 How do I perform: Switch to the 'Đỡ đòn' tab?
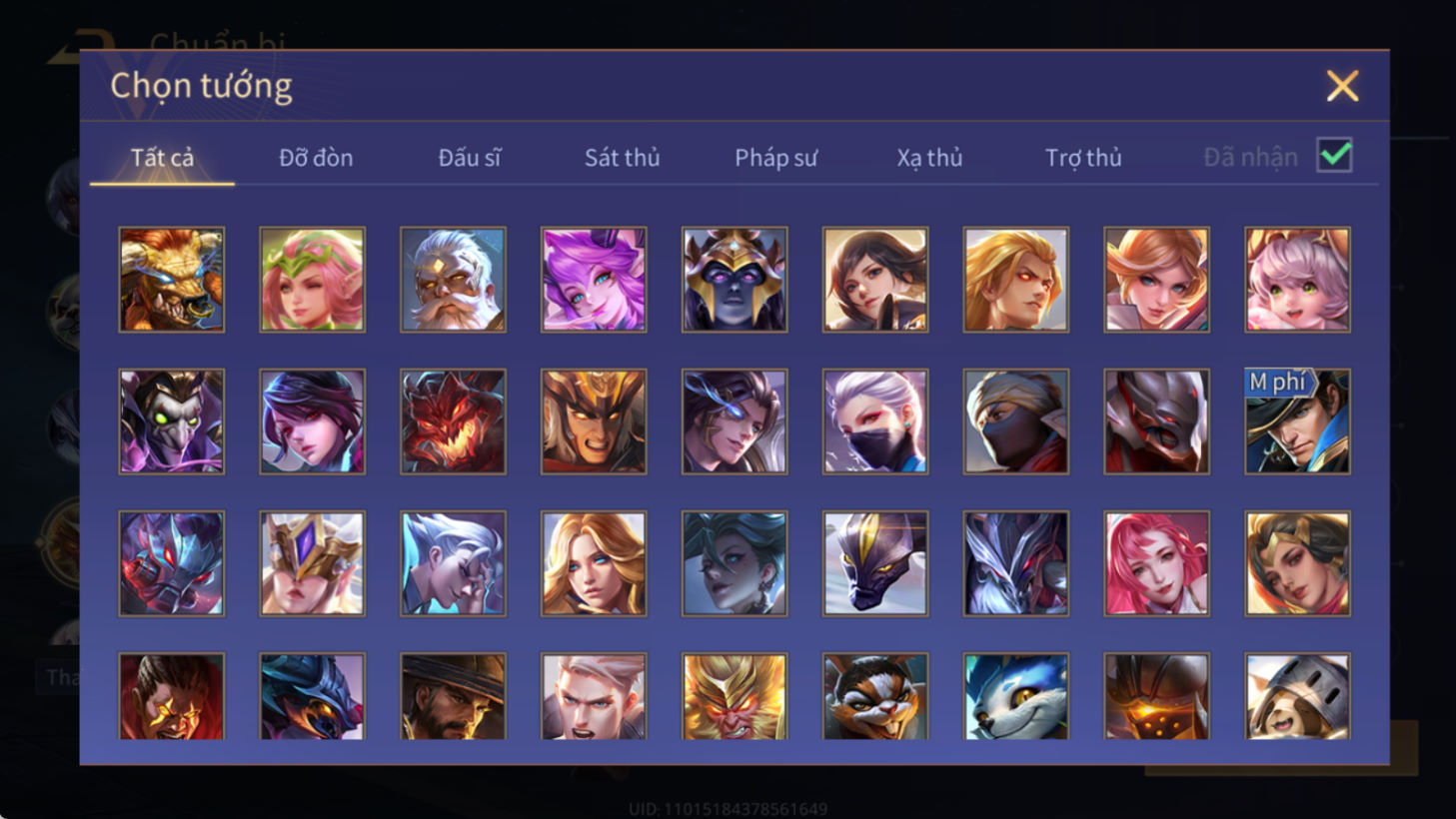316,158
